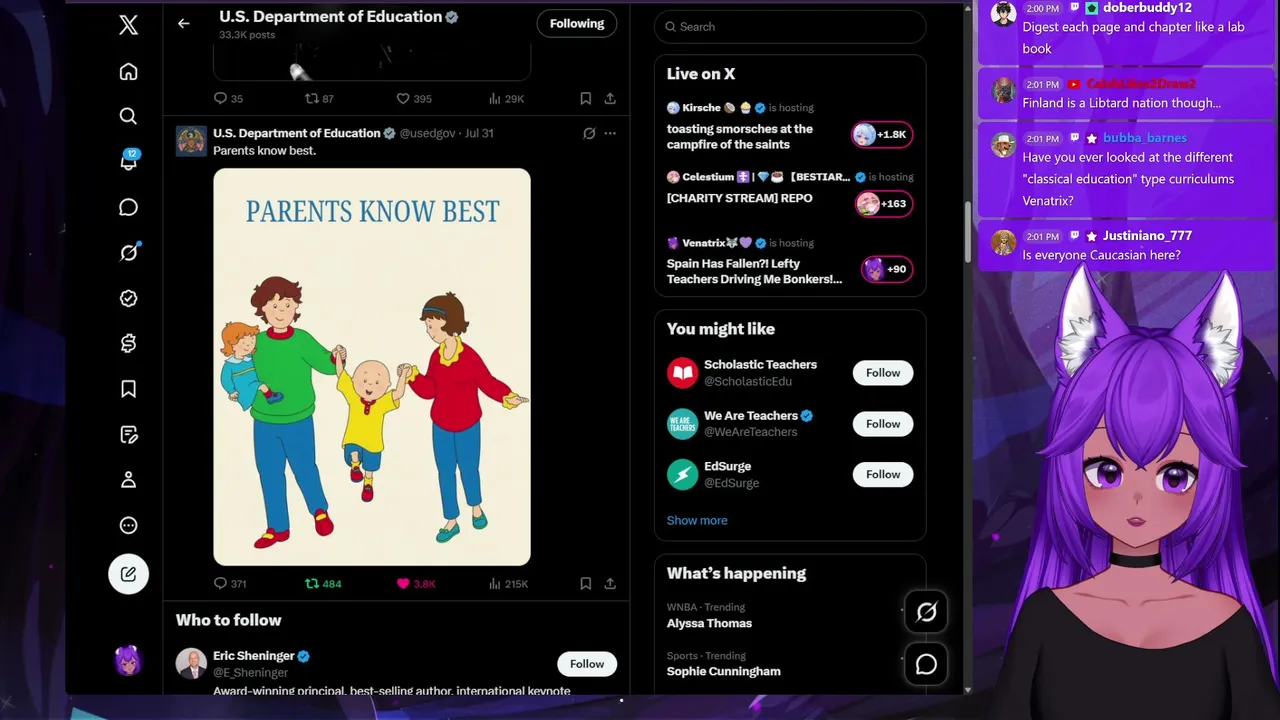This screenshot has width=1280, height=720.
Task: Open the purple account avatar menu
Action: 128,660
